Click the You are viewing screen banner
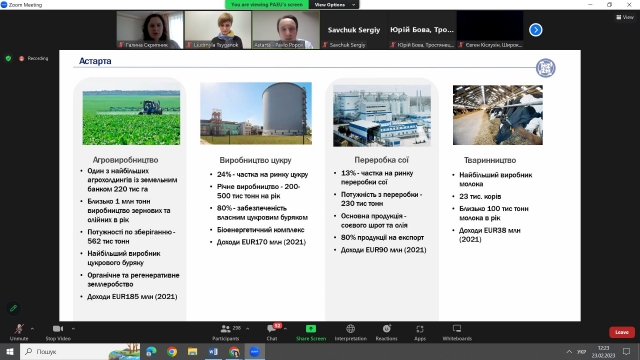The image size is (640, 360). tap(267, 4)
